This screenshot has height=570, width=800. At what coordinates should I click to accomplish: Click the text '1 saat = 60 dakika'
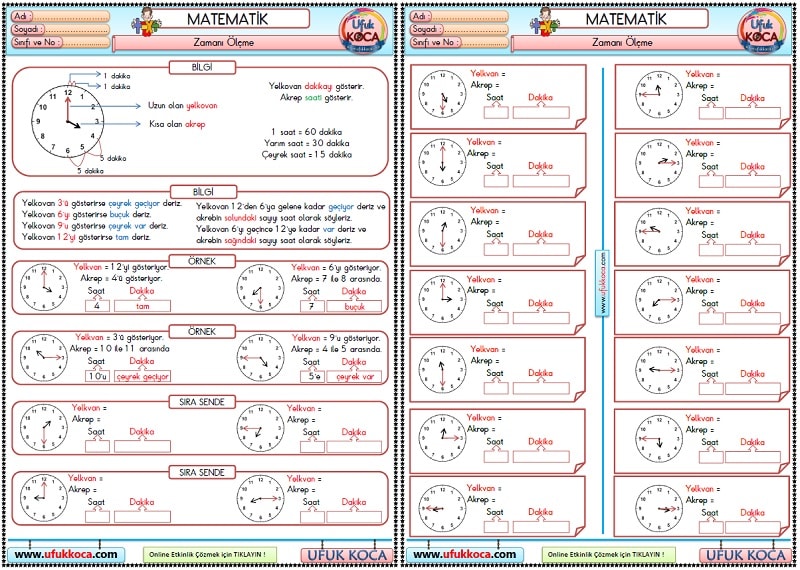(307, 132)
